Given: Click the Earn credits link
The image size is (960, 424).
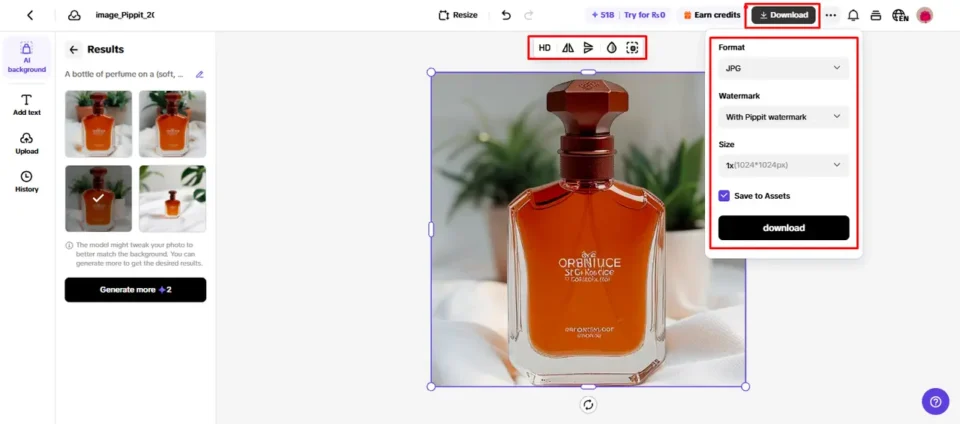Looking at the screenshot, I should pyautogui.click(x=712, y=15).
